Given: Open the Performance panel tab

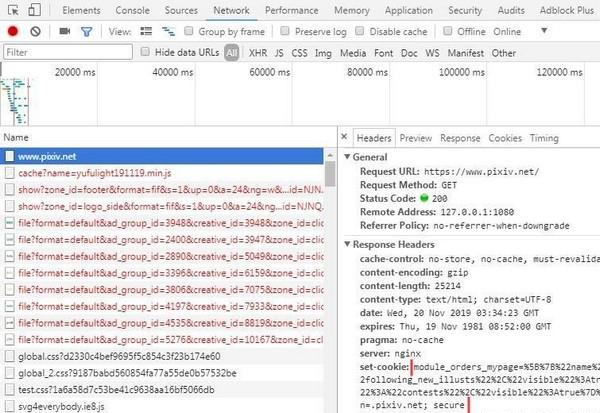Looking at the screenshot, I should point(292,10).
